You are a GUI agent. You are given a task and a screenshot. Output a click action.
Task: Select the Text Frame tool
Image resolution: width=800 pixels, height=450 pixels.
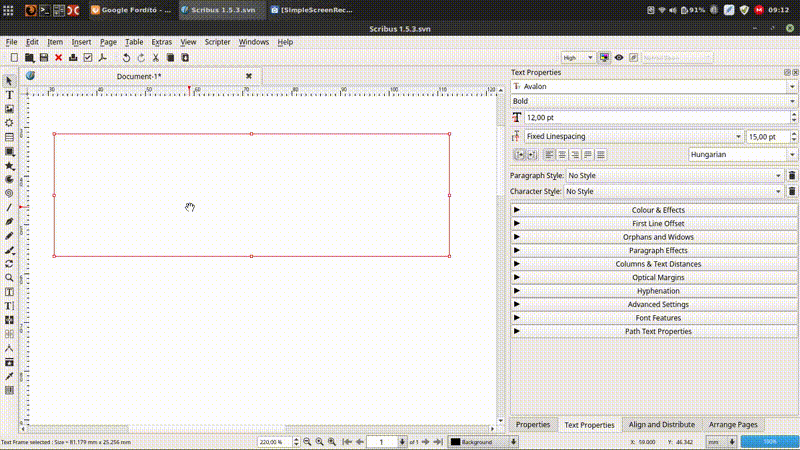9,94
